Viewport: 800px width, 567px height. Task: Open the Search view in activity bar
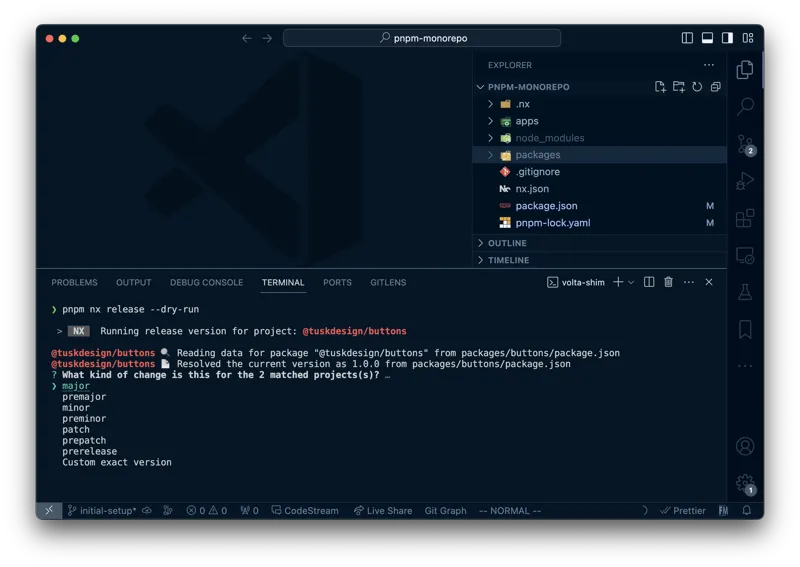[744, 106]
